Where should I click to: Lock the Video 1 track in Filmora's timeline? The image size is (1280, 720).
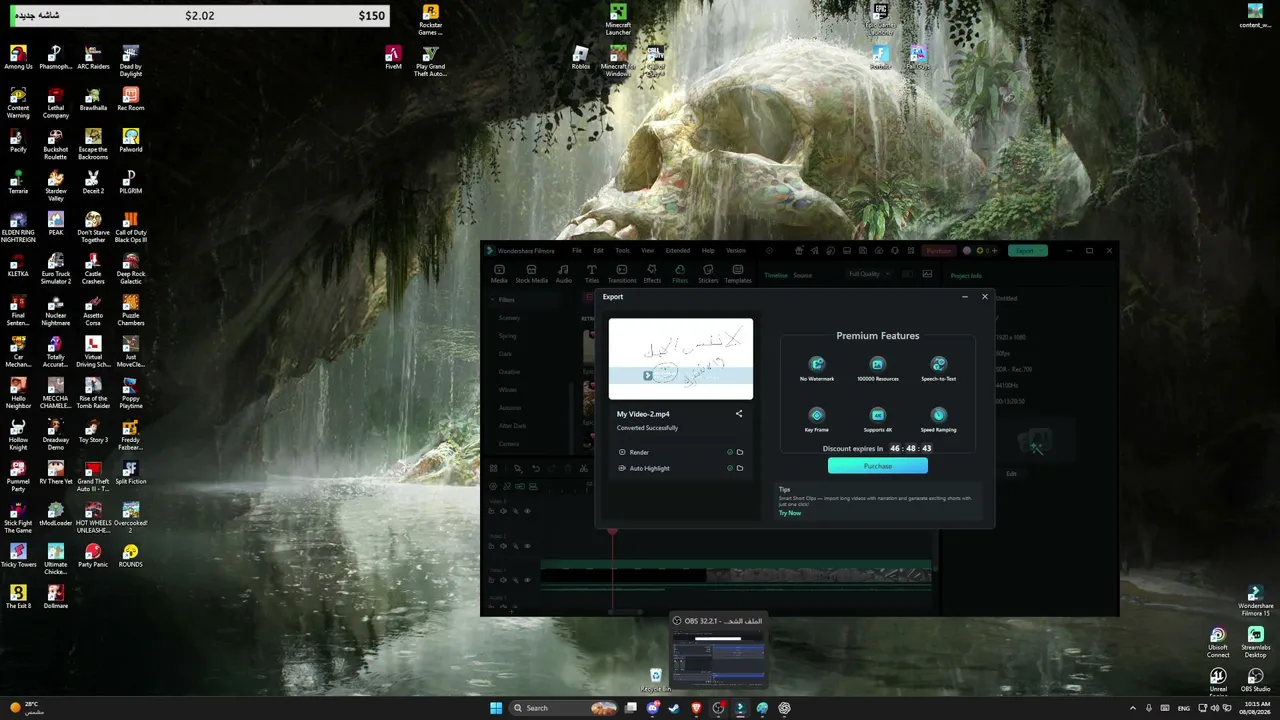[493, 581]
